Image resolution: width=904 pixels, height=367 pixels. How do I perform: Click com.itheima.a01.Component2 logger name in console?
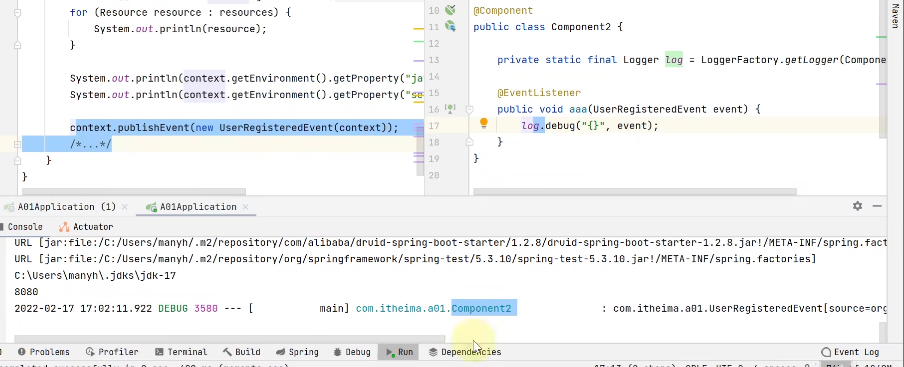(x=434, y=308)
